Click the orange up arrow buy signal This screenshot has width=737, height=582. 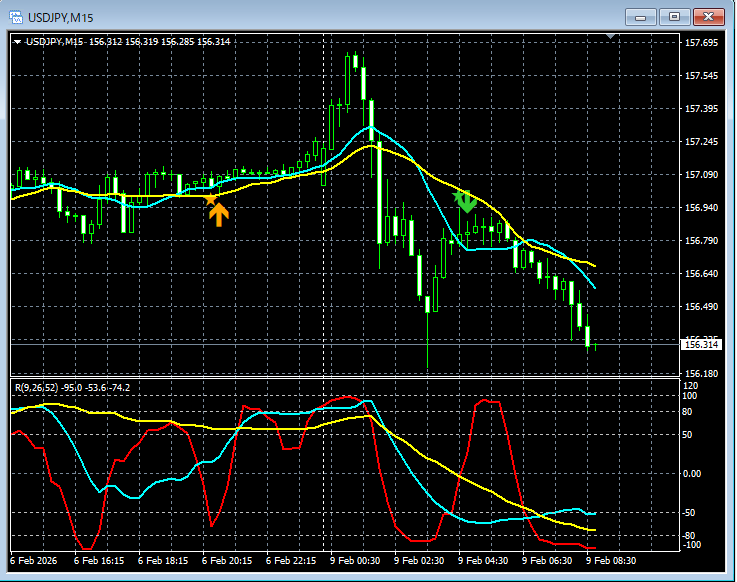tap(219, 215)
